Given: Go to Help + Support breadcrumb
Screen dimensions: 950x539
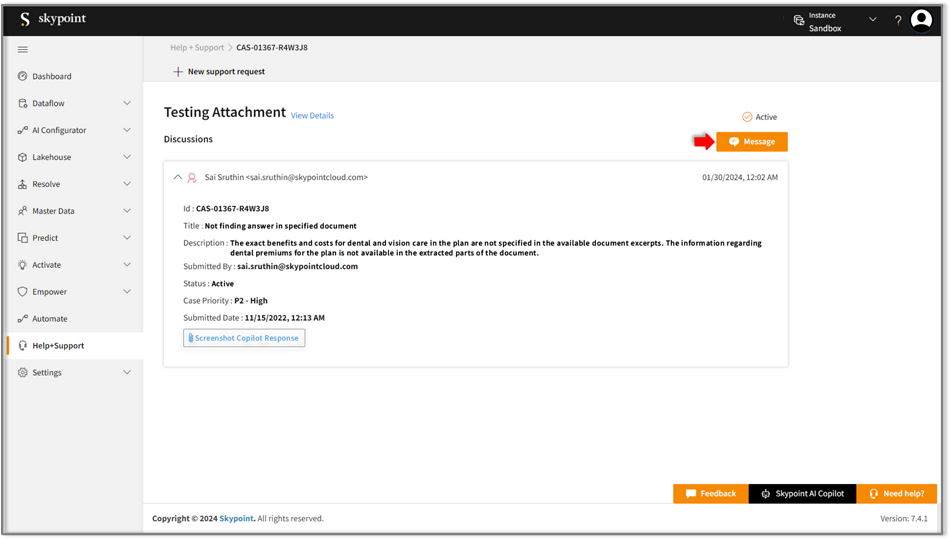Looking at the screenshot, I should (x=197, y=47).
